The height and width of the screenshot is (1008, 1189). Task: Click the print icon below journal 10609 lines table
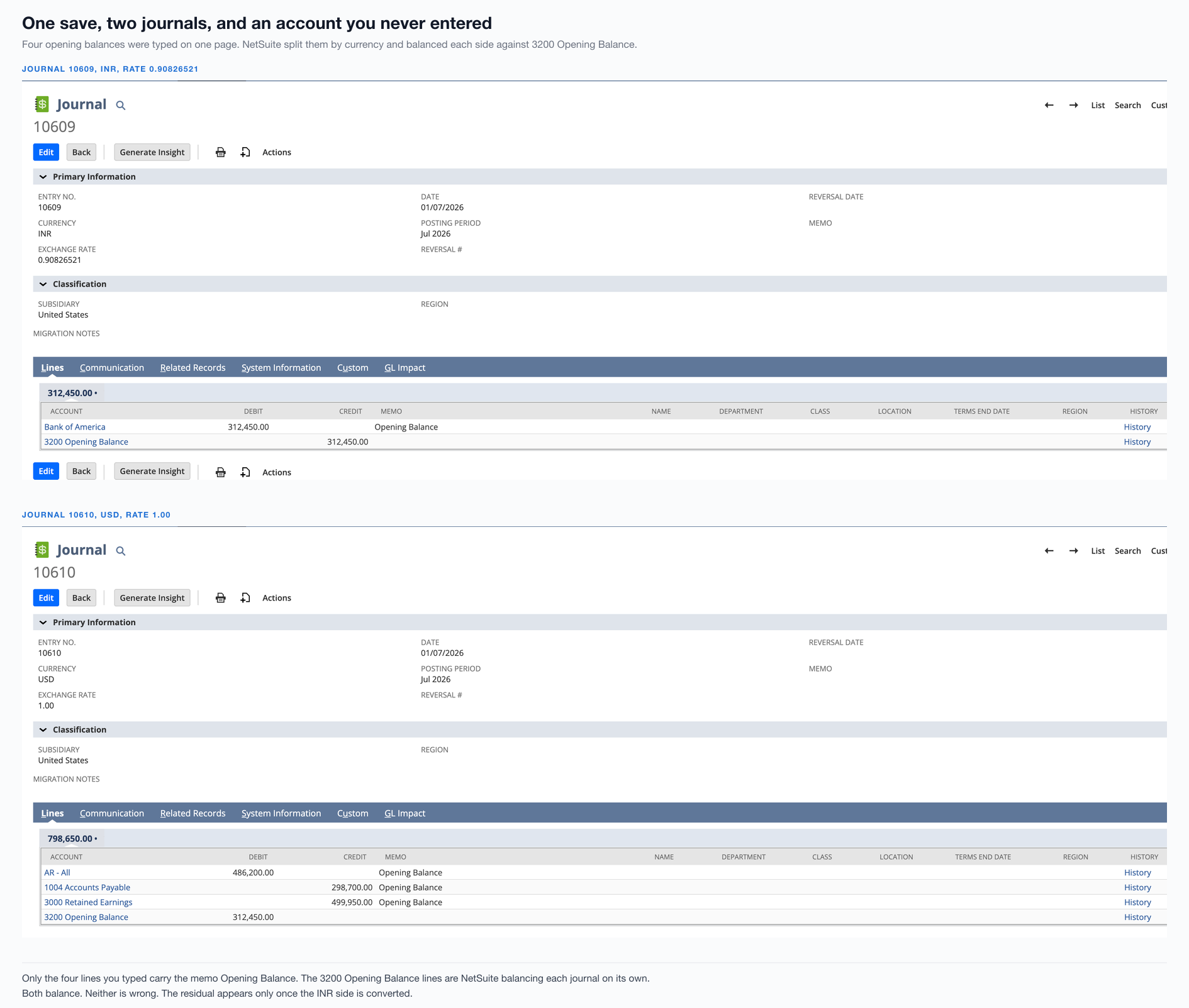pos(221,472)
